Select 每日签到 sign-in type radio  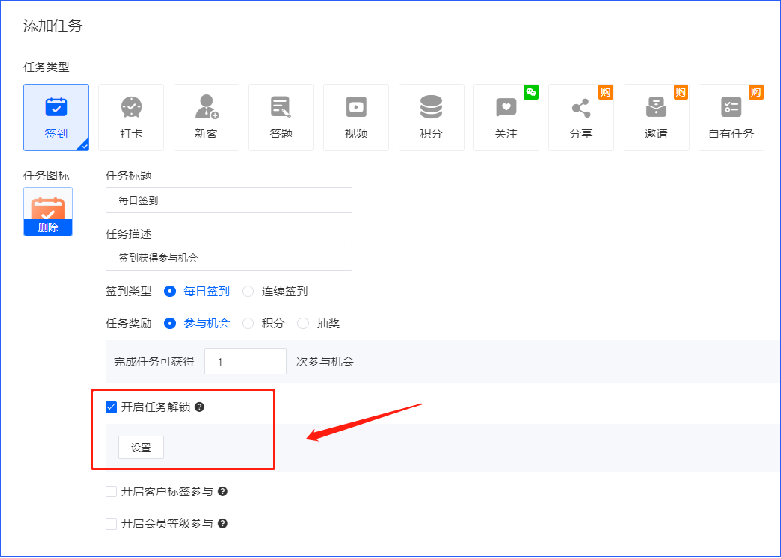pos(170,291)
